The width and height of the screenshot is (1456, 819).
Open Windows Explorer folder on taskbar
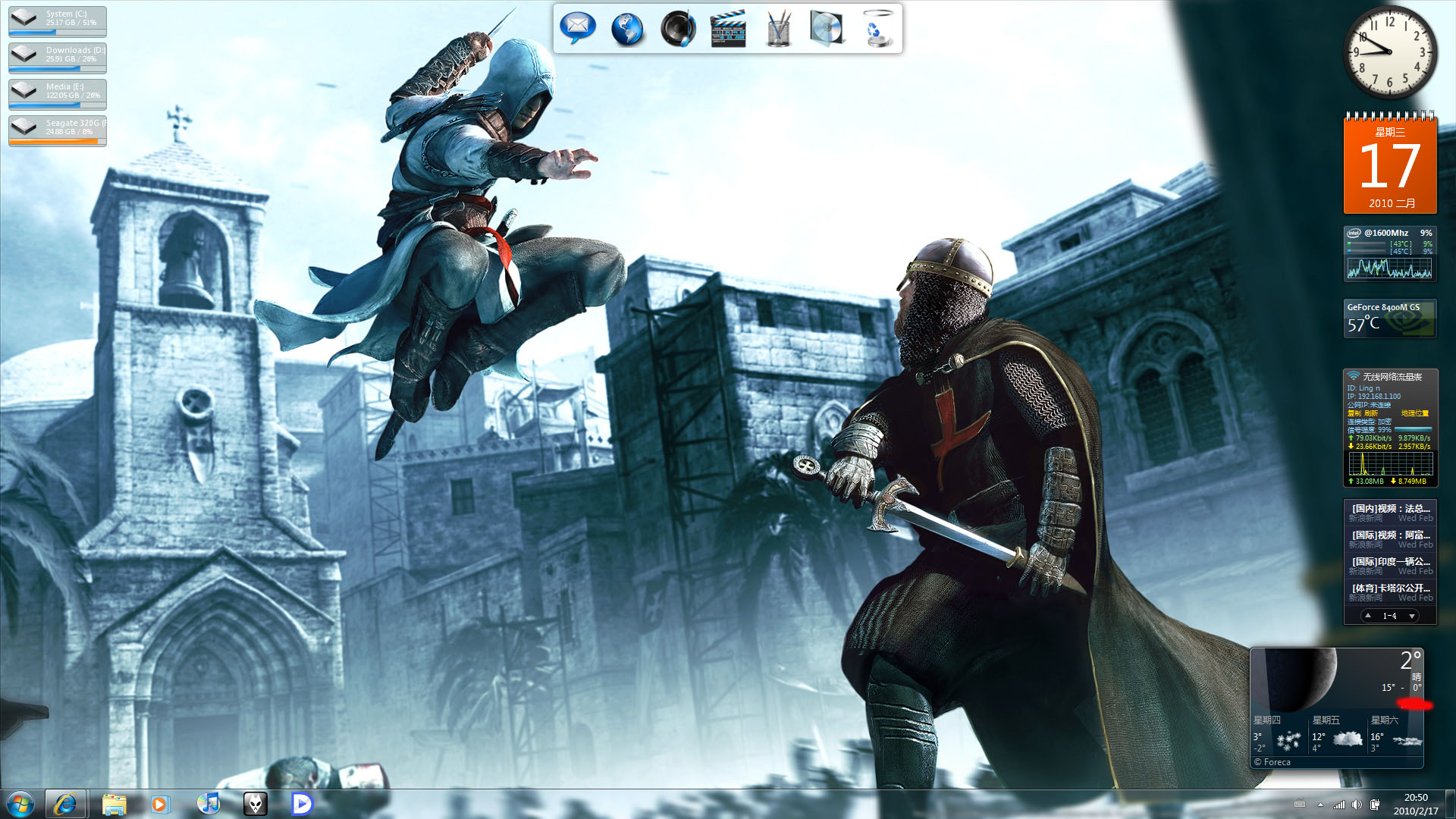point(114,804)
